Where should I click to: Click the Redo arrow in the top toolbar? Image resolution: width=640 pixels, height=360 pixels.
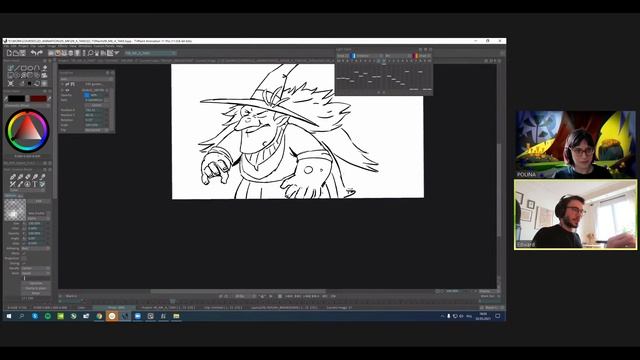(x=40, y=53)
